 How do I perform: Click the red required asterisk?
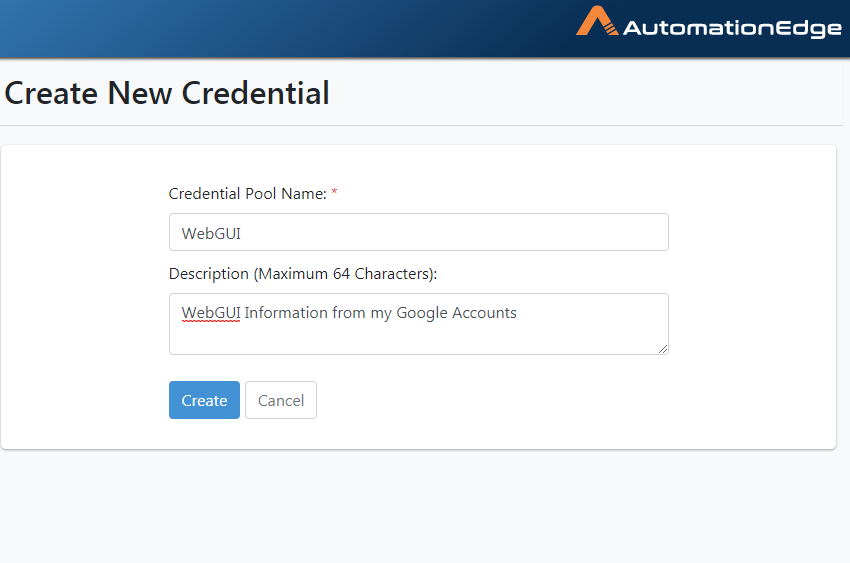click(x=335, y=193)
